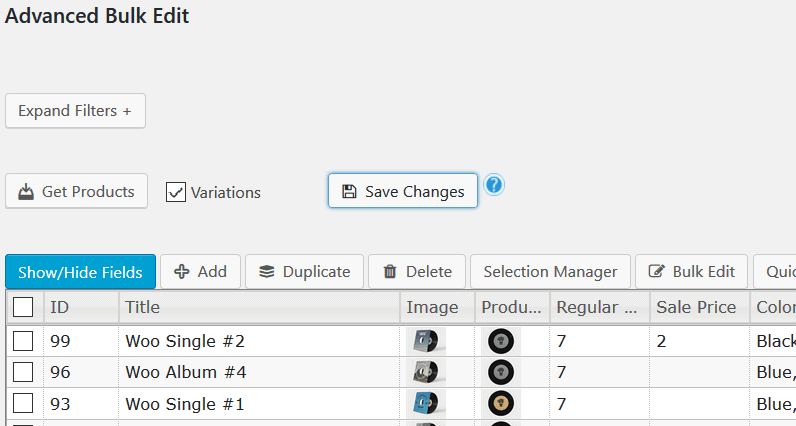Toggle the Variations checkbox
This screenshot has width=796, height=426.
coord(176,192)
